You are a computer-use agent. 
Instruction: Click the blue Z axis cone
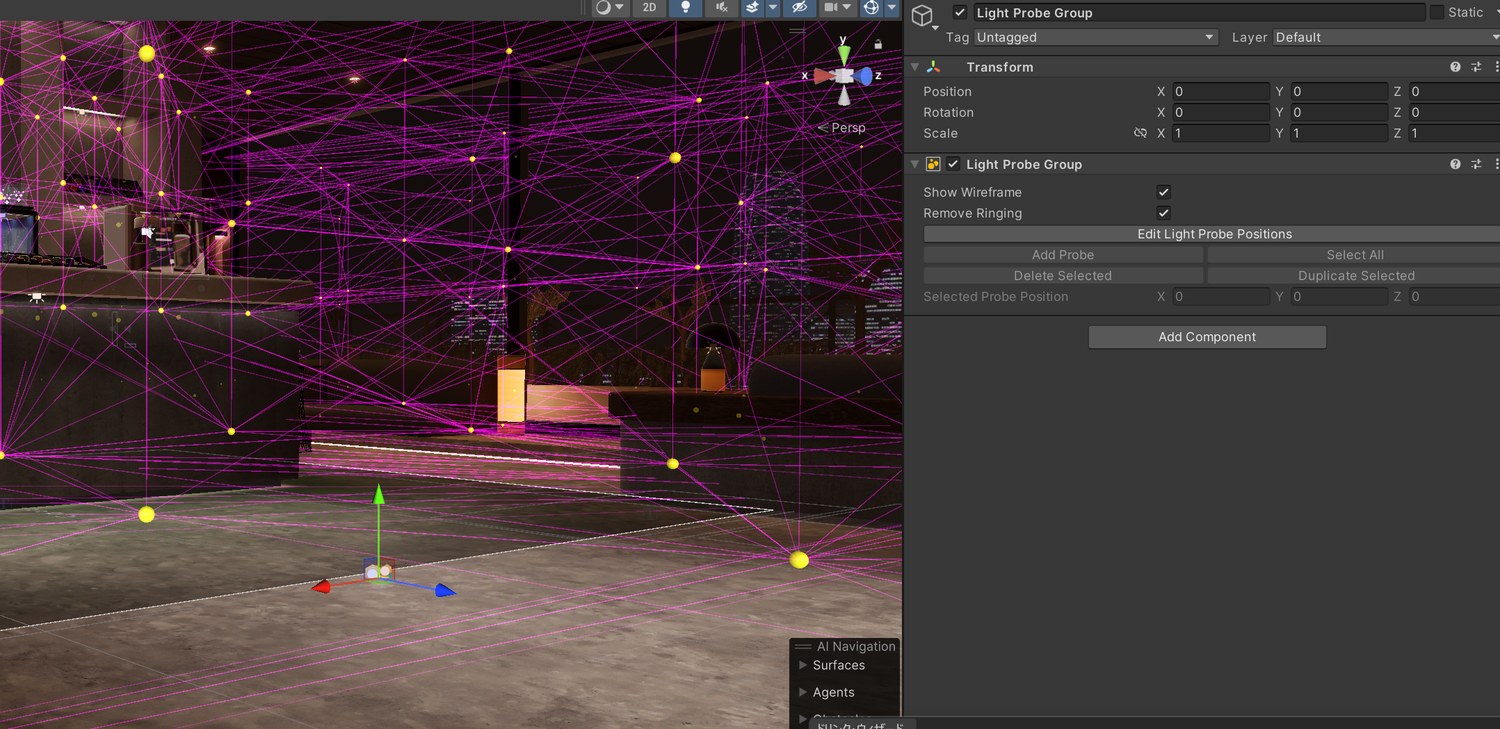click(x=866, y=76)
